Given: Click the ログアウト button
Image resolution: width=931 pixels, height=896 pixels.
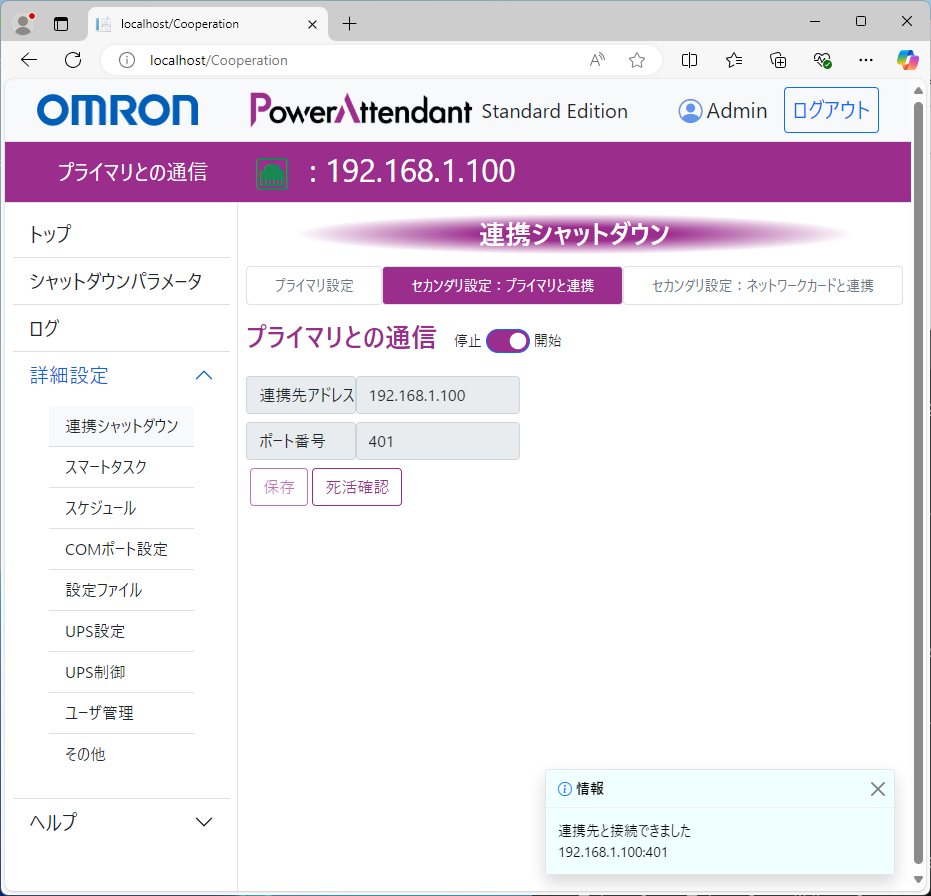Looking at the screenshot, I should click(x=831, y=111).
